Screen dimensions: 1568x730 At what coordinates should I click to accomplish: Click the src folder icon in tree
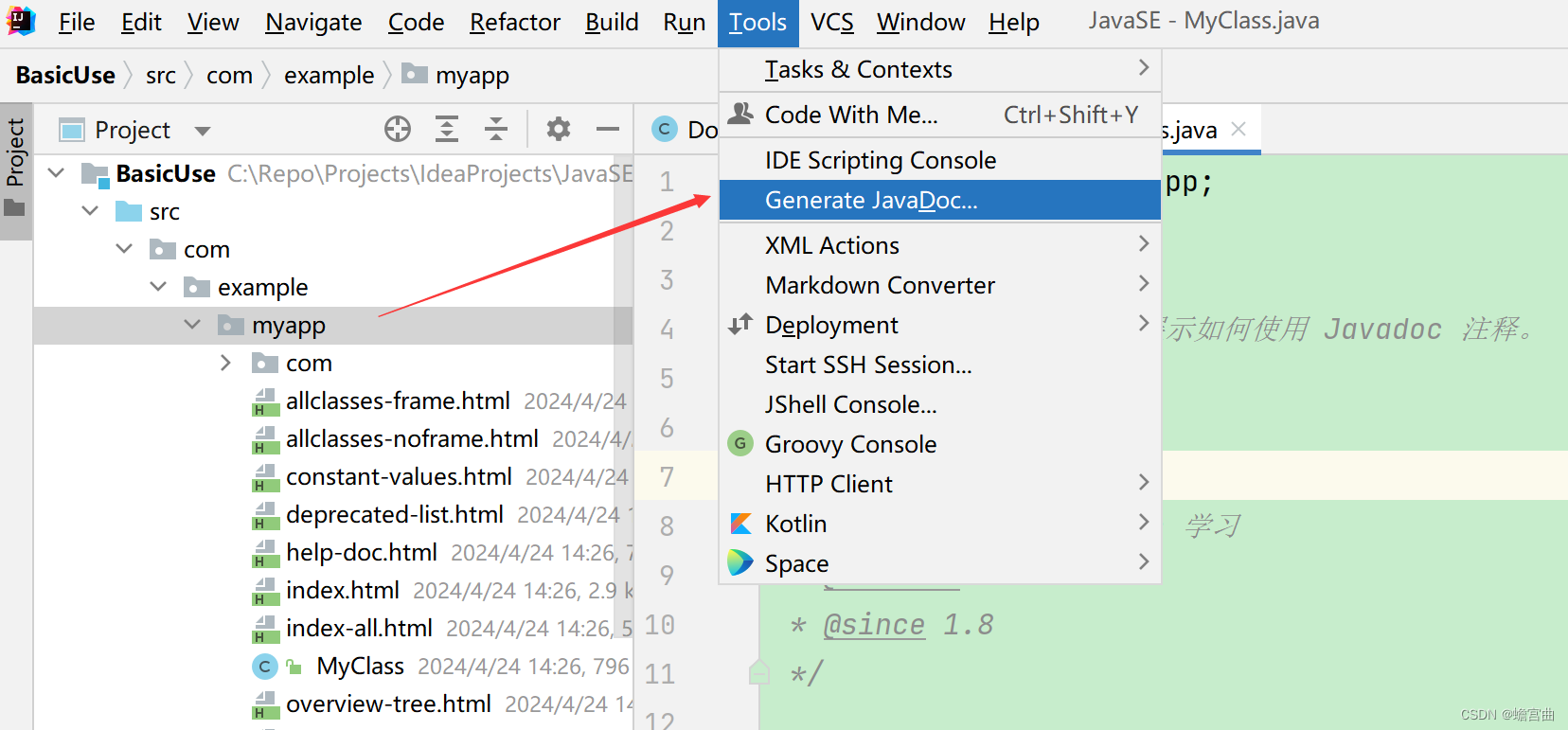[x=129, y=211]
